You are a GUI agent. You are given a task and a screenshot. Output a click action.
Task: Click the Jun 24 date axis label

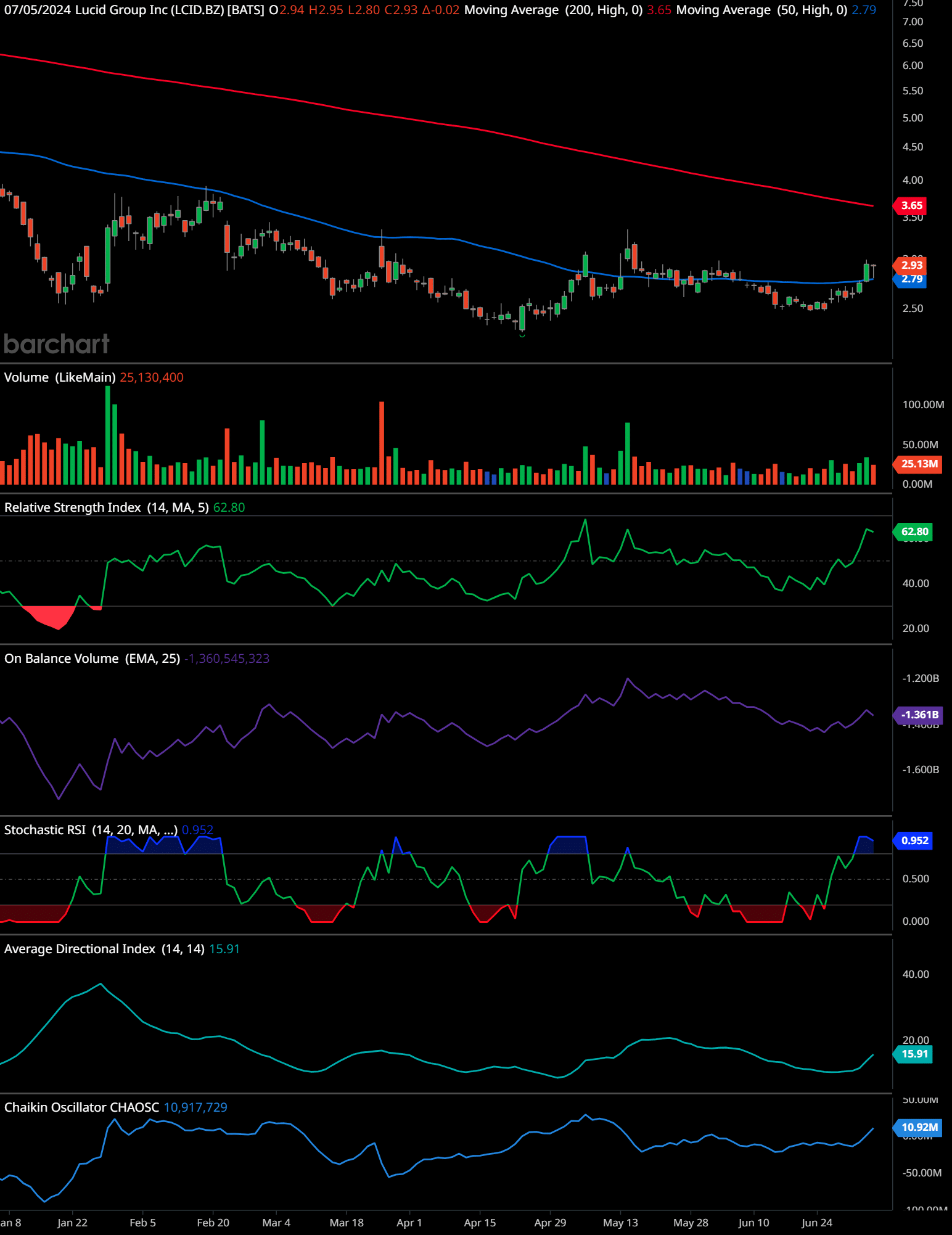tap(817, 1223)
